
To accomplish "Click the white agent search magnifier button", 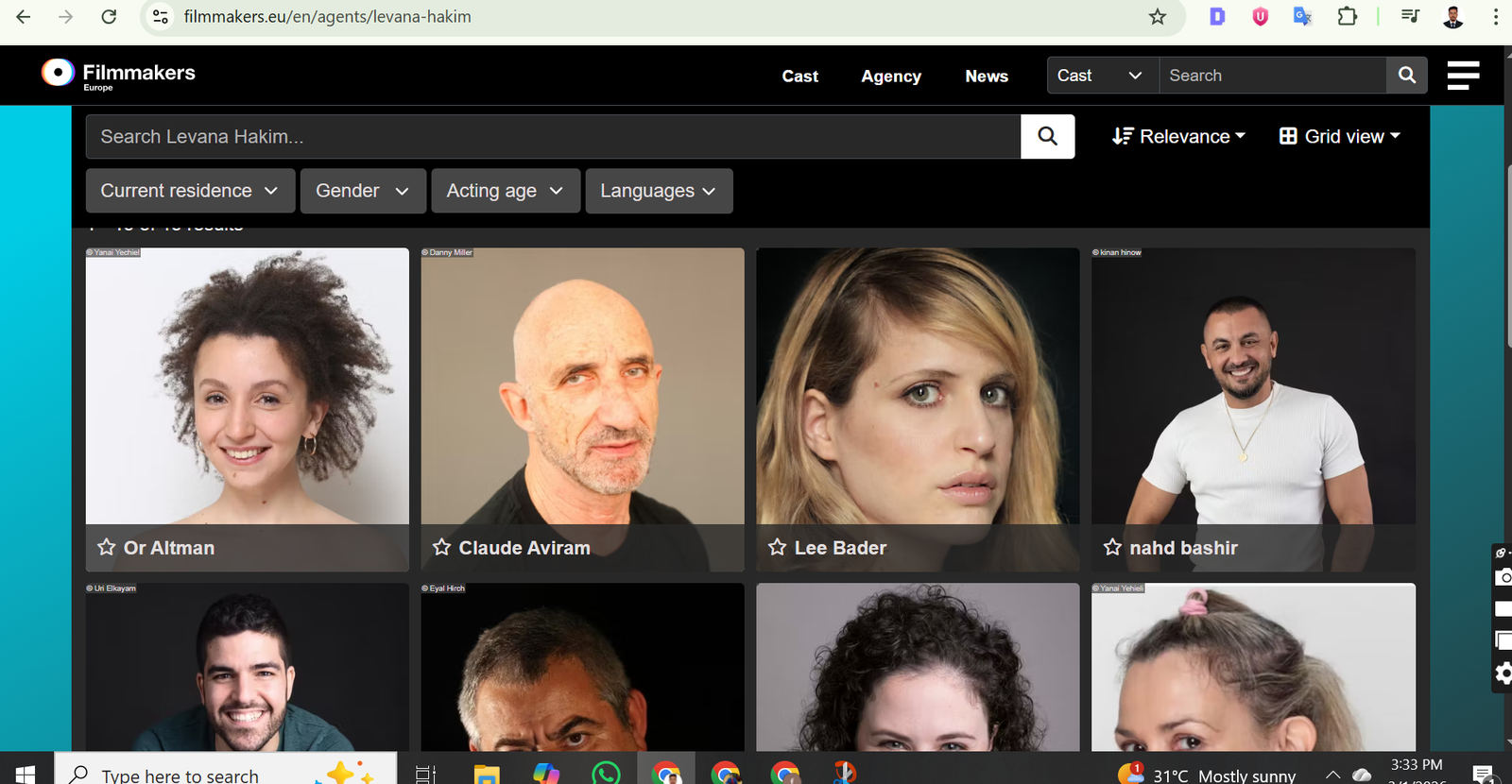I will pos(1047,136).
